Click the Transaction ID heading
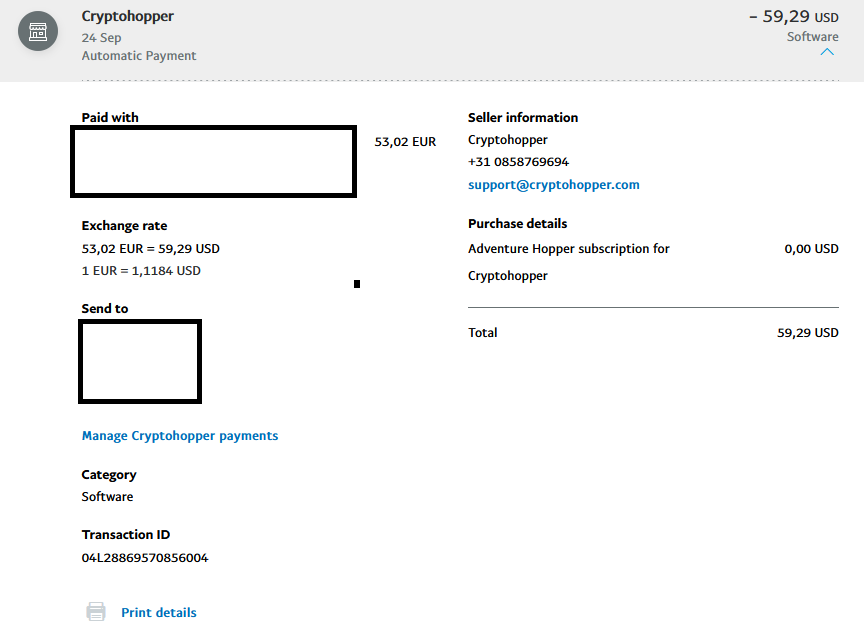The height and width of the screenshot is (629, 864). (126, 535)
